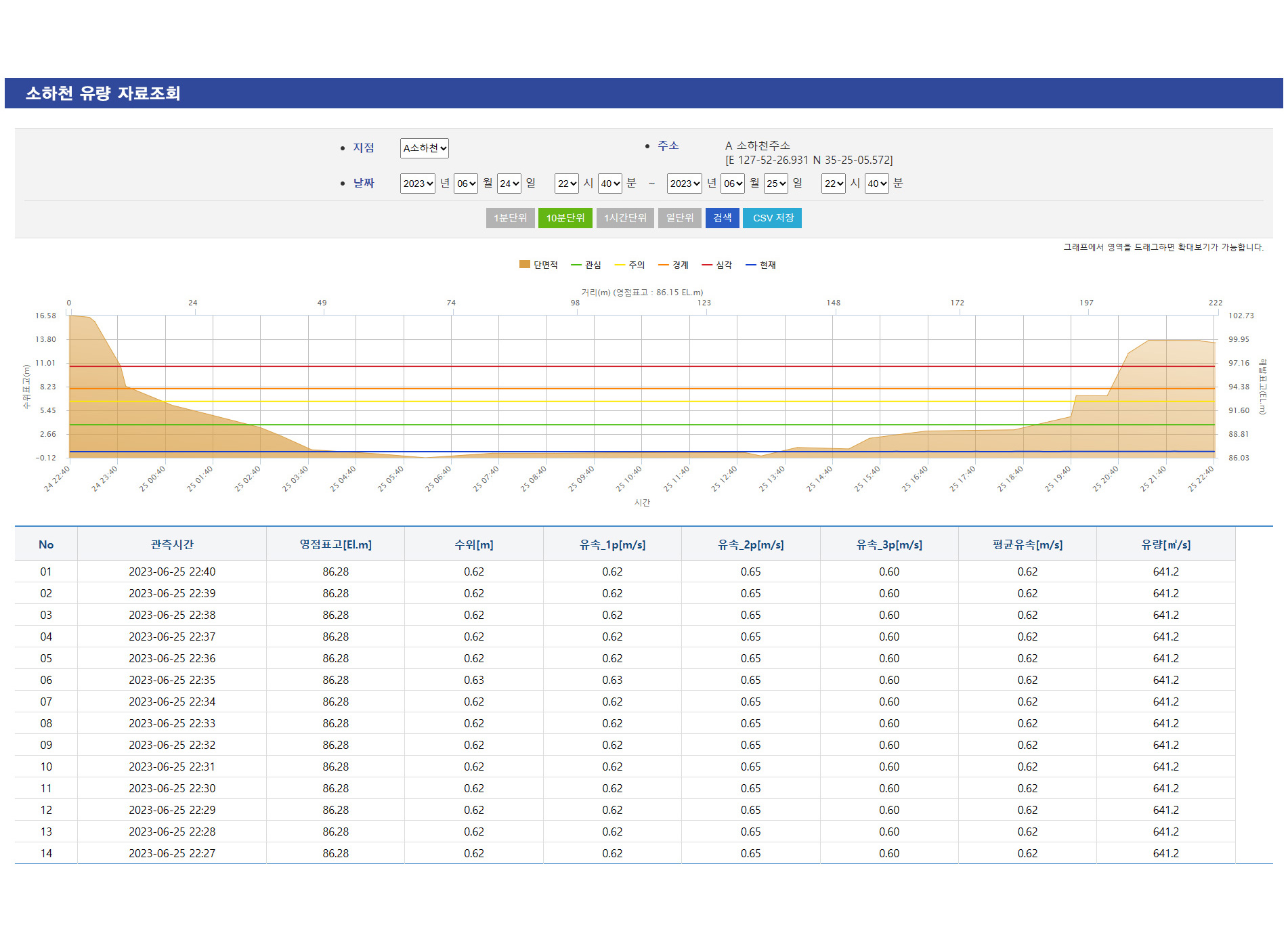Open the start hour dropdown 22
The image size is (1288, 948).
click(x=567, y=184)
